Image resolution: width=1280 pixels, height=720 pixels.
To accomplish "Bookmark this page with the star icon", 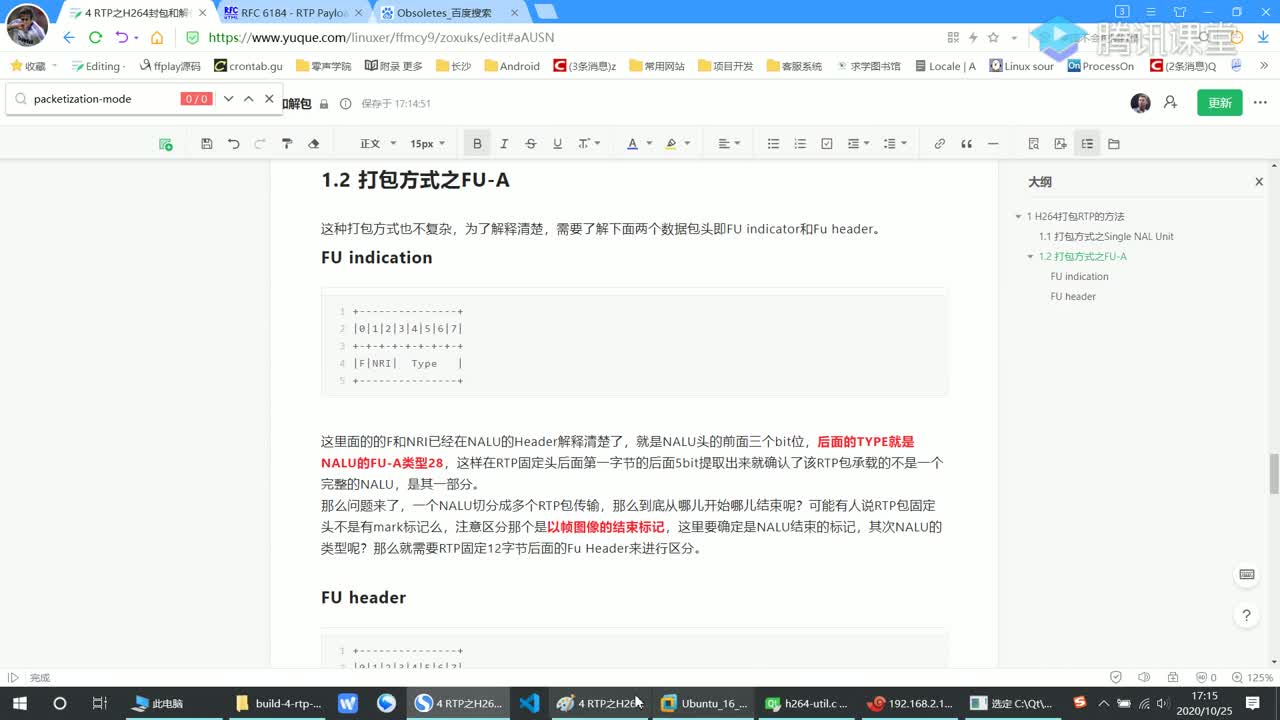I will (993, 37).
